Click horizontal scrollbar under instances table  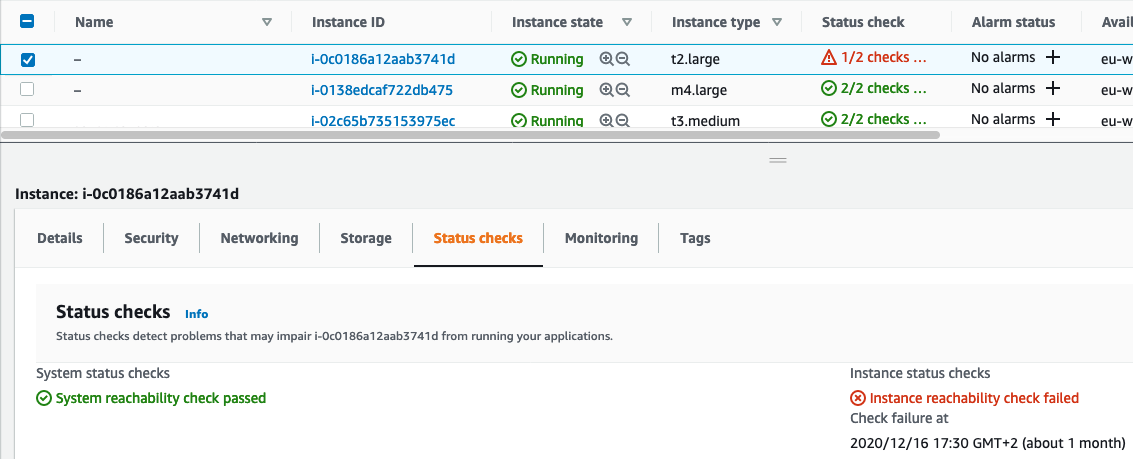point(470,133)
